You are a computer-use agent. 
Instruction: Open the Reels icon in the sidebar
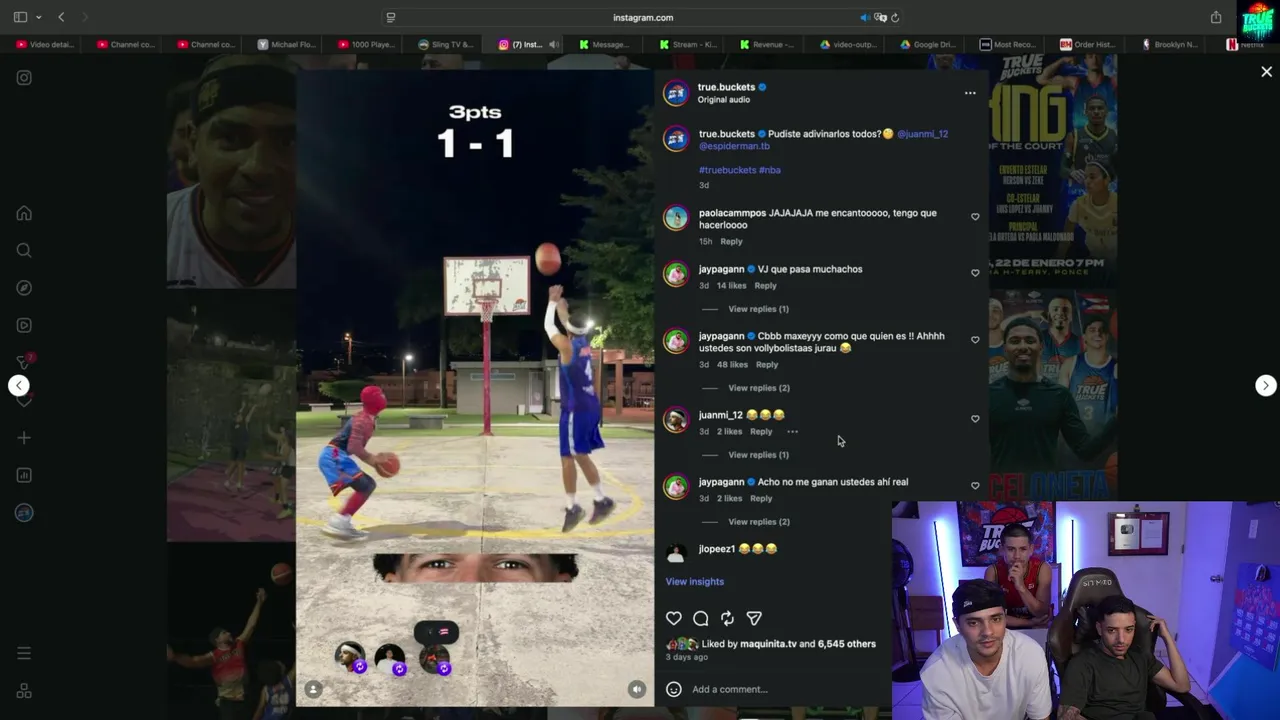(x=24, y=325)
